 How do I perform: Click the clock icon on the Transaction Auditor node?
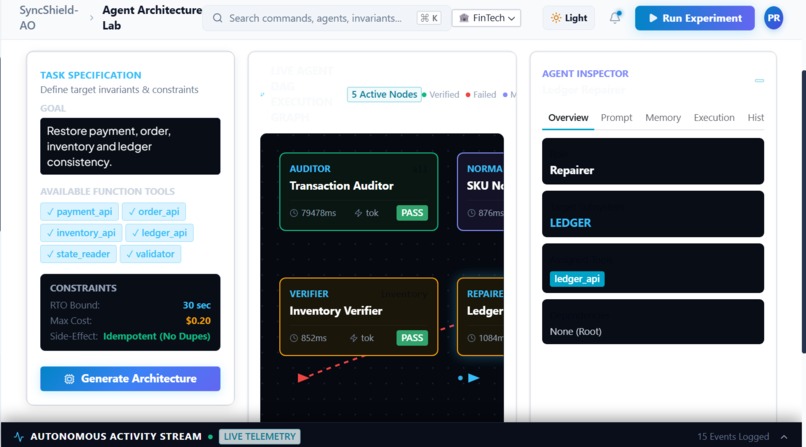pos(294,213)
